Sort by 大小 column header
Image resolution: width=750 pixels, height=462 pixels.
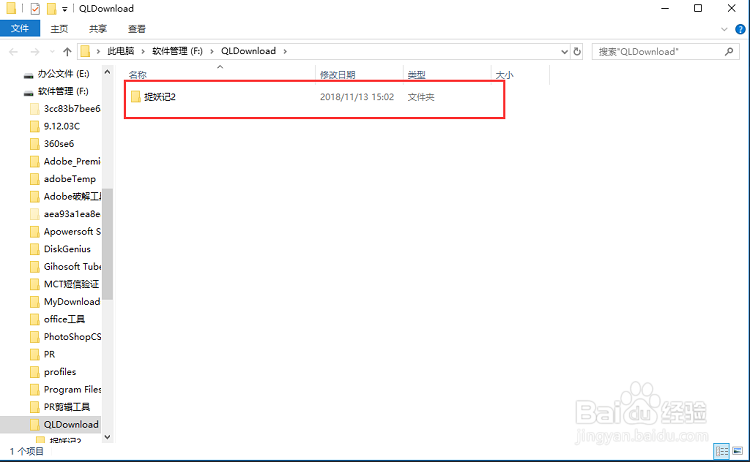504,75
